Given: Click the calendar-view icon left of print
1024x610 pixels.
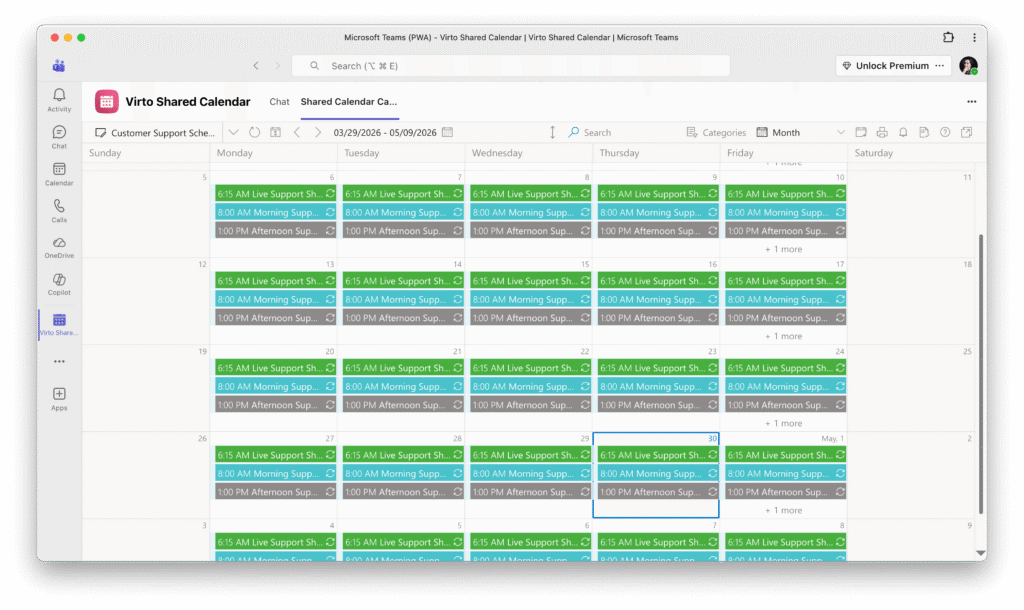Looking at the screenshot, I should click(861, 132).
